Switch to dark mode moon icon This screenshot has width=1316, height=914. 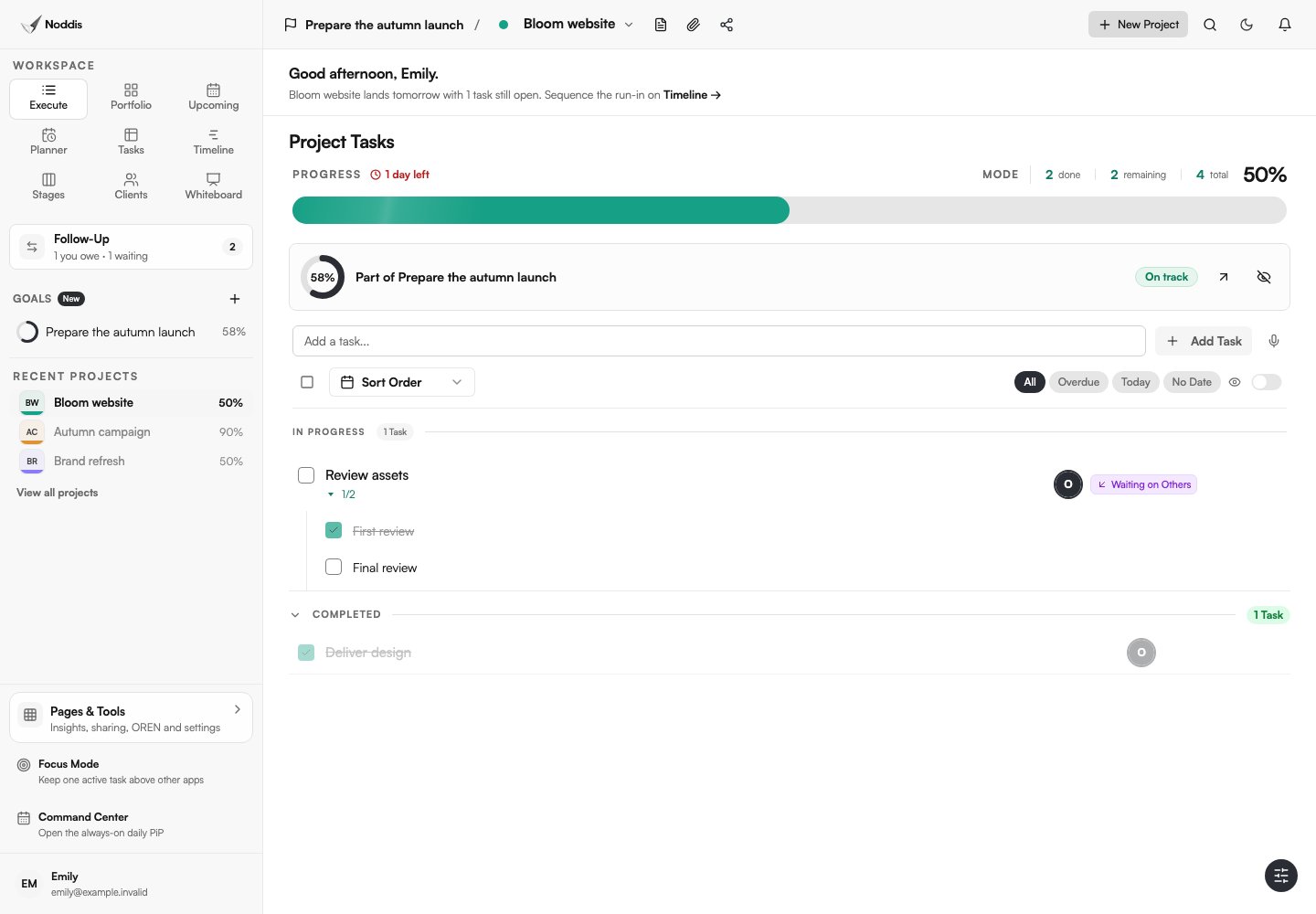point(1247,25)
